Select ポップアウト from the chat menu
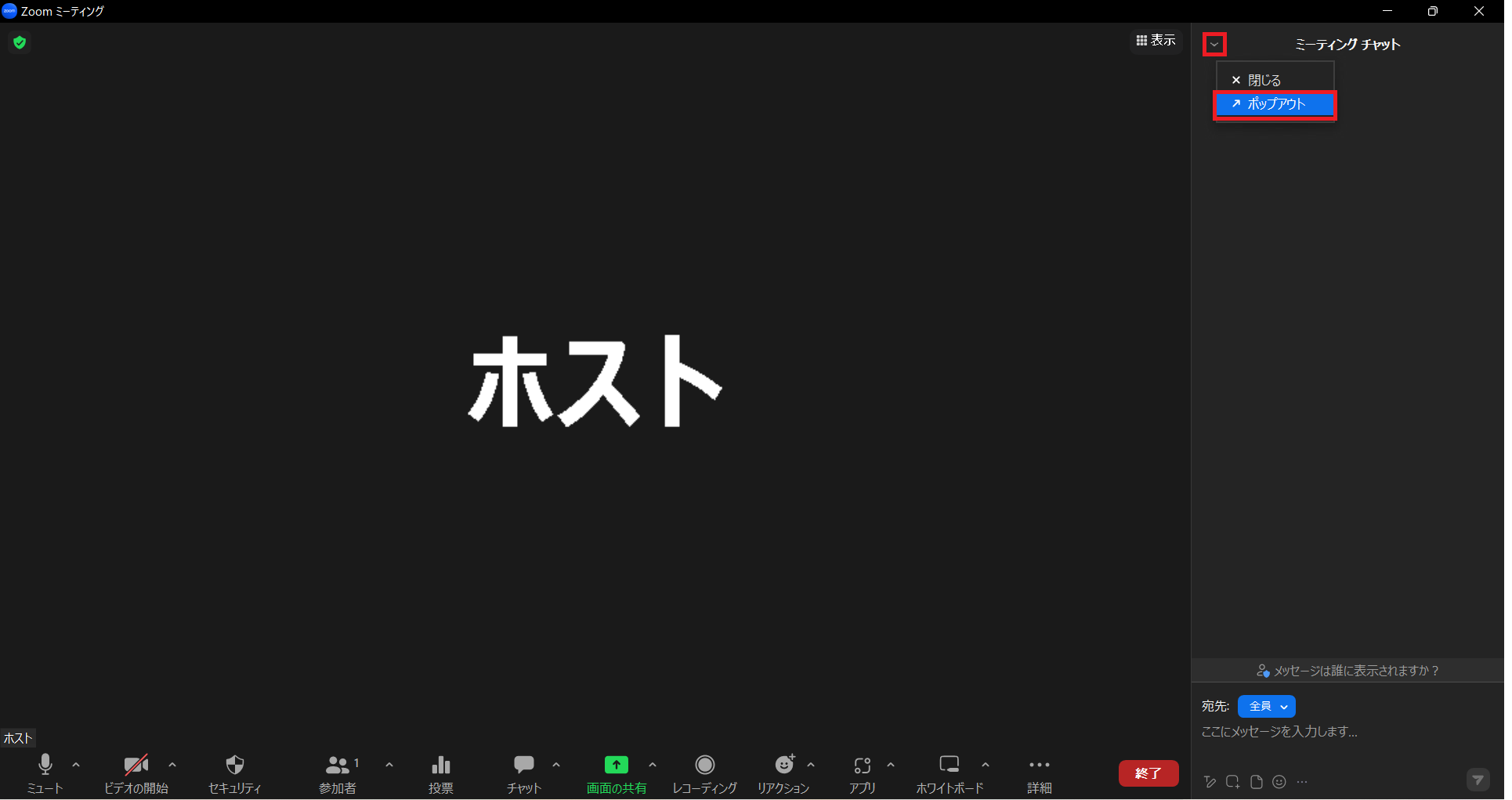Viewport: 1512px width, 800px height. [1275, 104]
